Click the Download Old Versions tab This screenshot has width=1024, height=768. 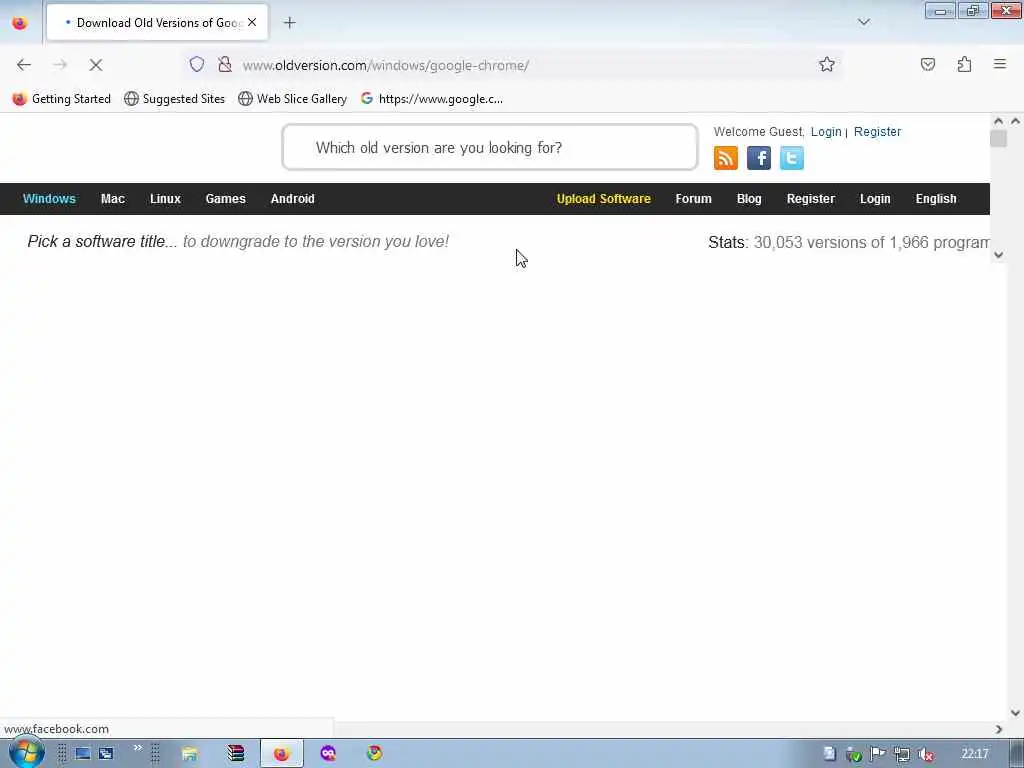pos(157,23)
